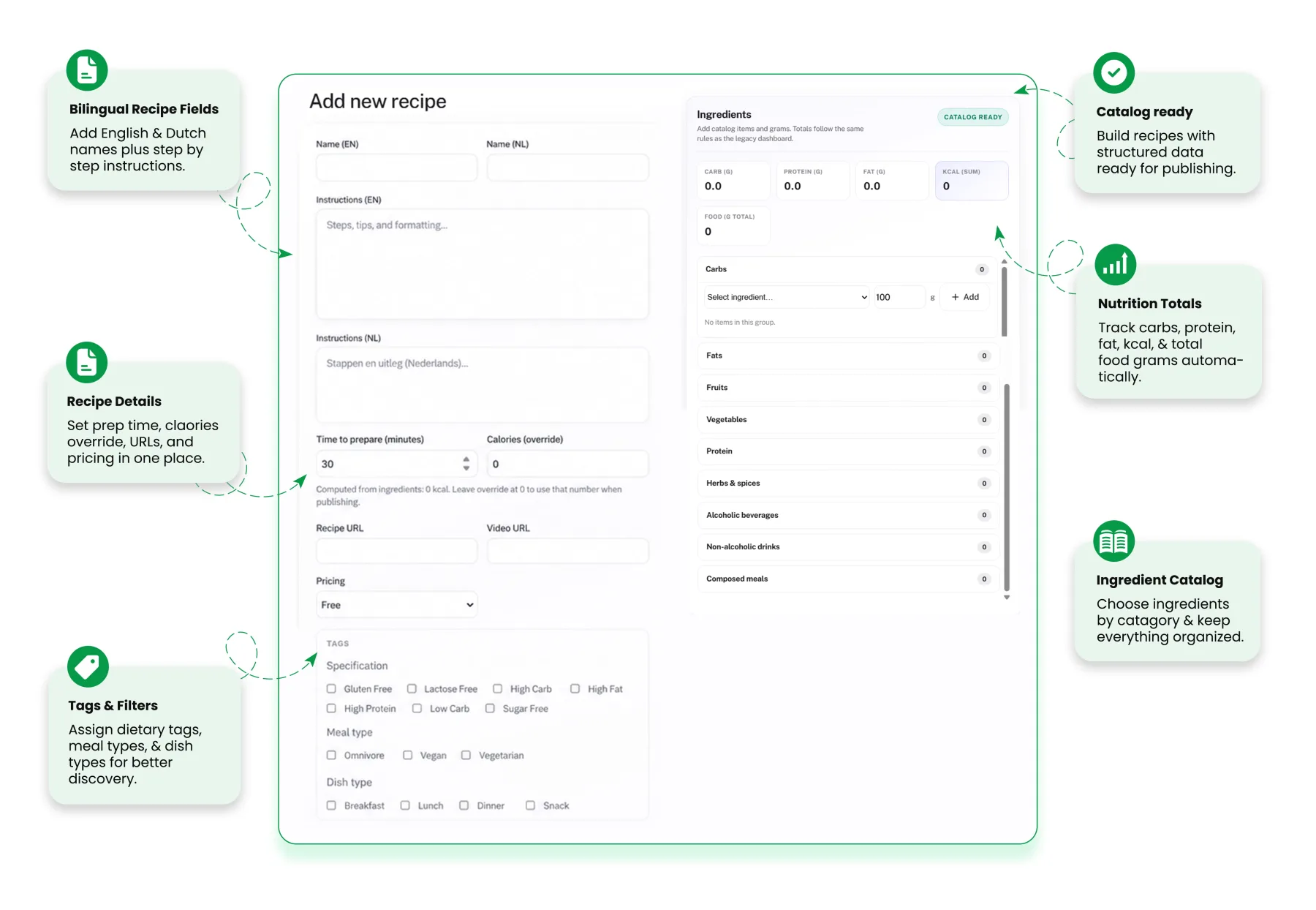This screenshot has height=910, width=1316.
Task: Click the Ingredient Catalog book icon
Action: tap(1113, 541)
